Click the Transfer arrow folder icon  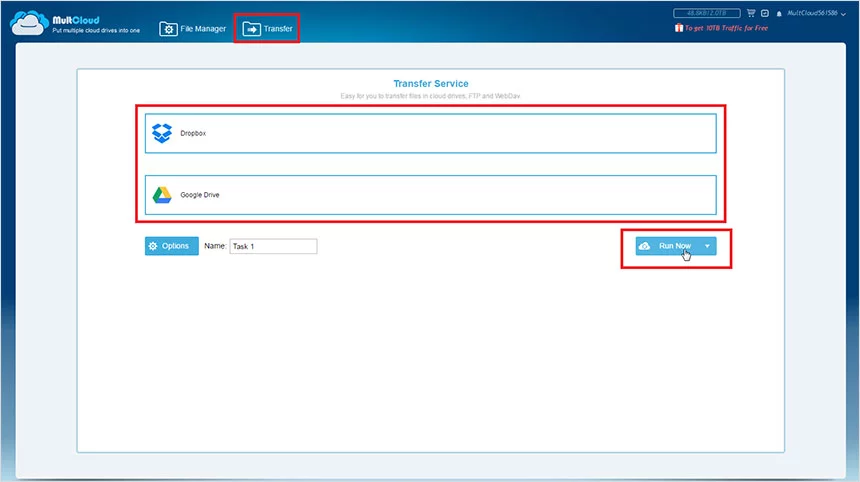point(251,29)
